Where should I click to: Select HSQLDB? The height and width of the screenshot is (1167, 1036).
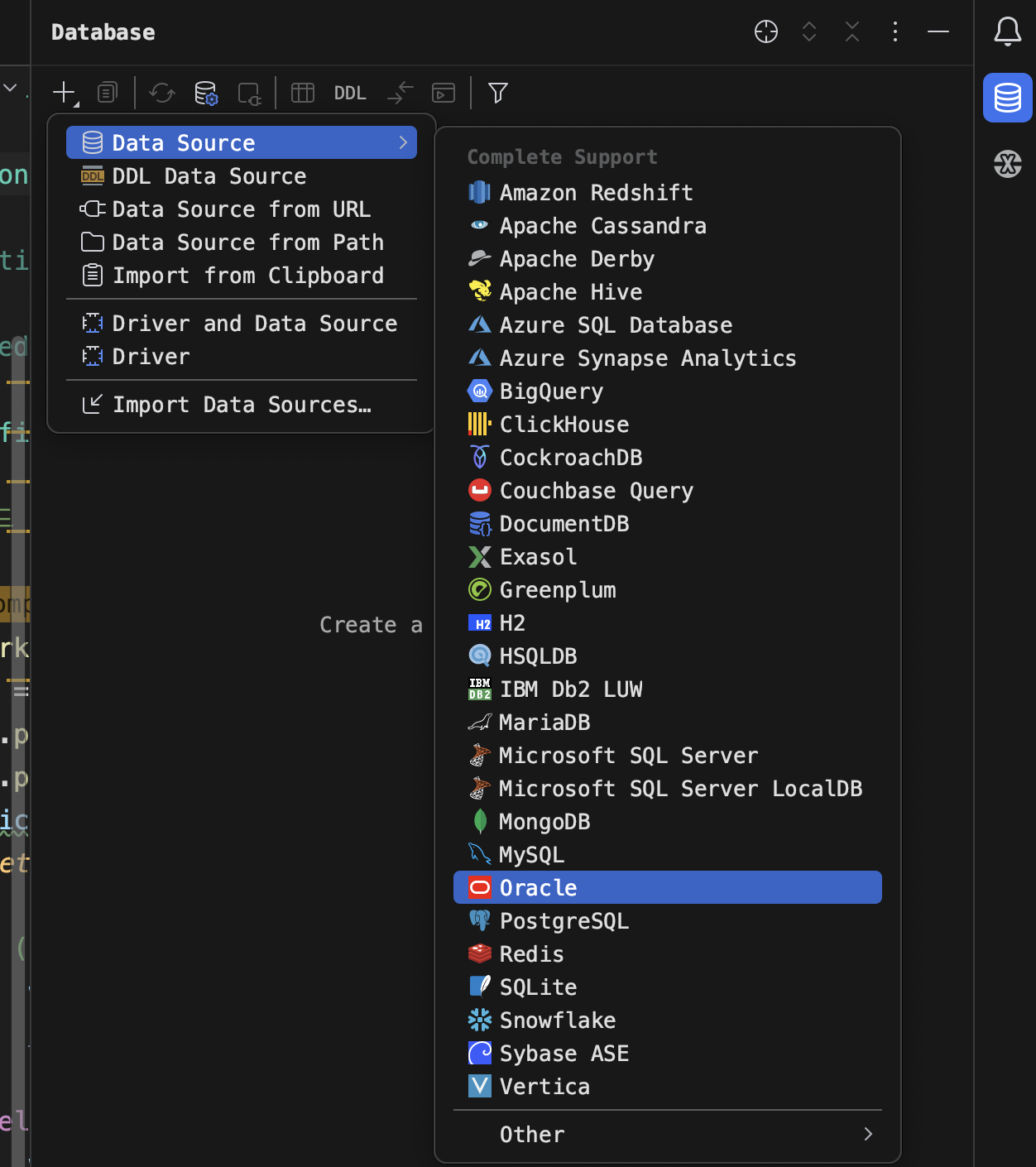point(668,656)
